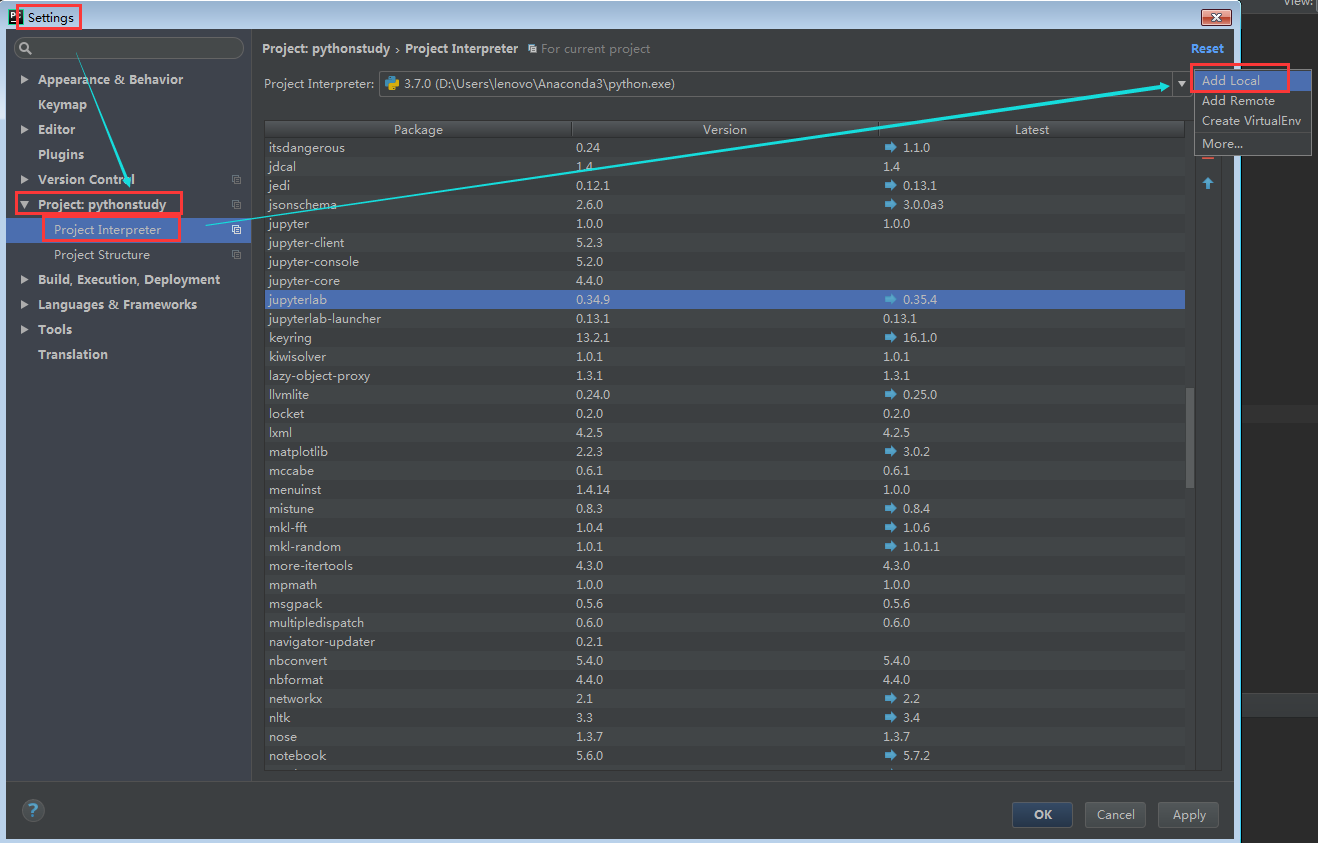
Task: Click the update arrow icon for keyring
Action: 891,337
